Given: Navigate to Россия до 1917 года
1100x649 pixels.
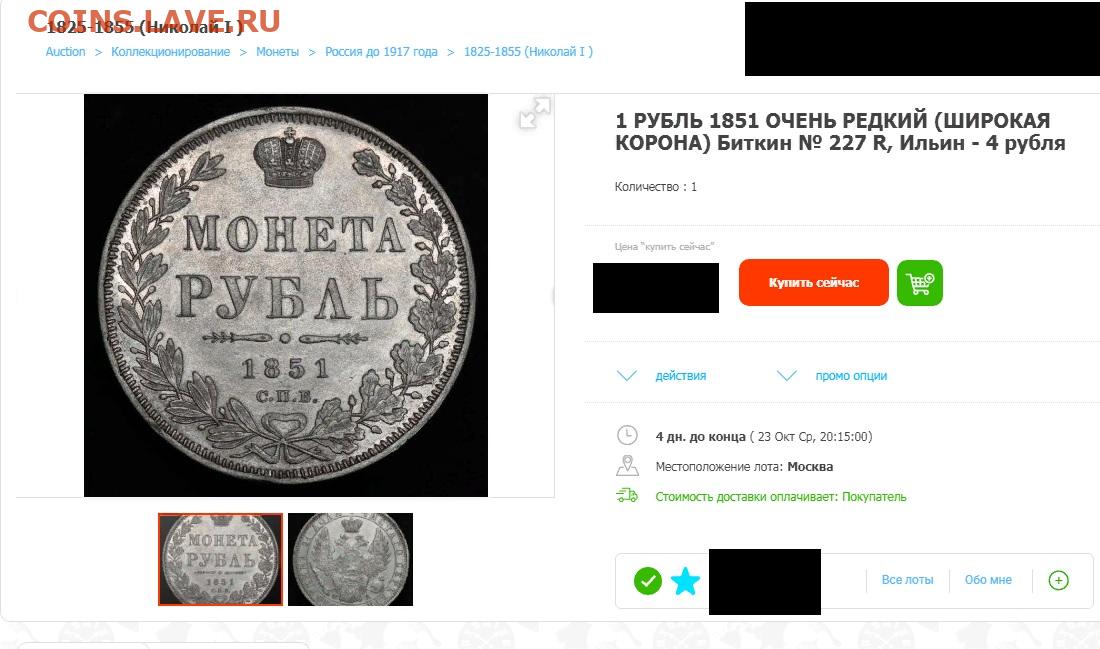Looking at the screenshot, I should point(381,52).
